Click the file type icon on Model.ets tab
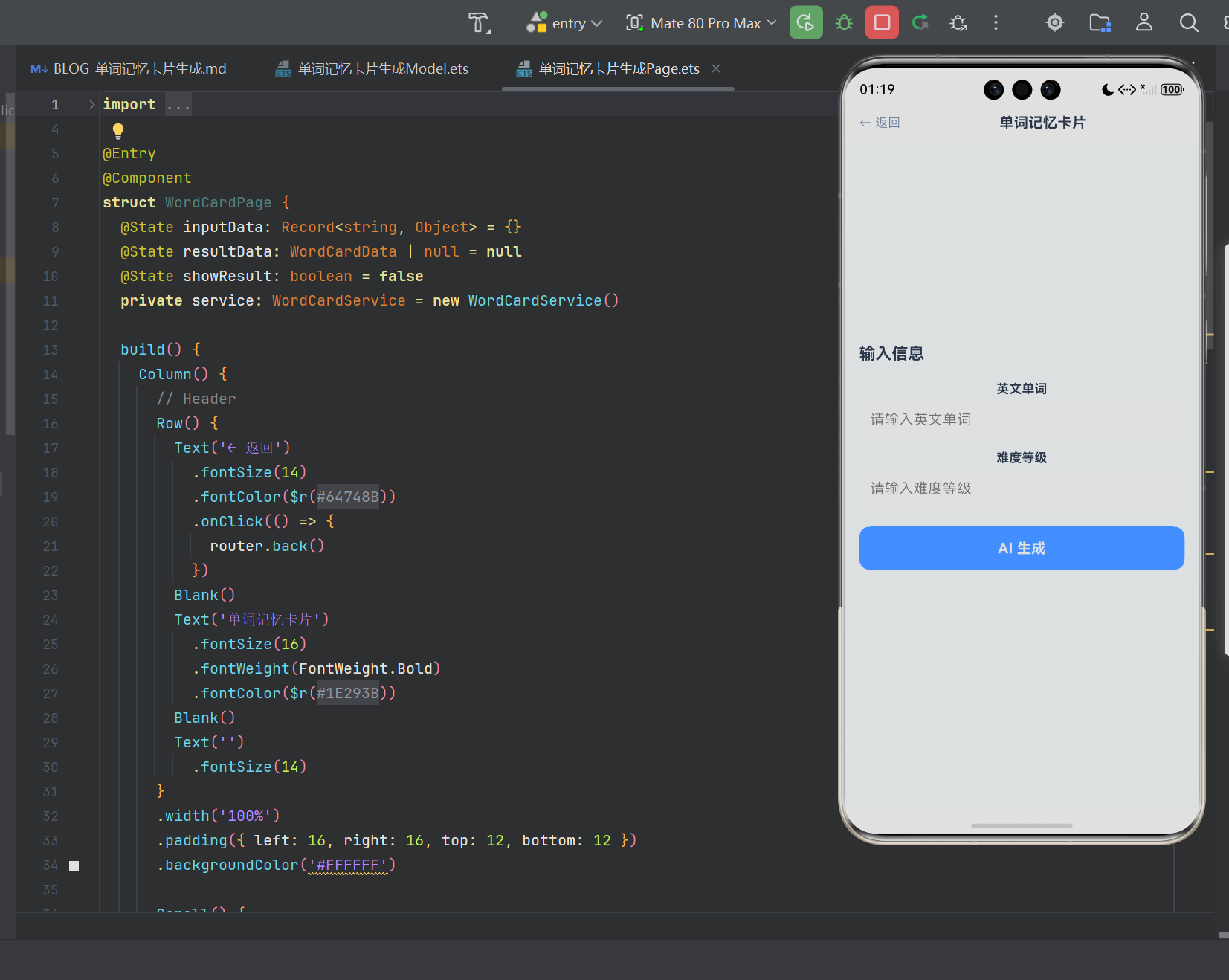The height and width of the screenshot is (980, 1229). click(283, 69)
